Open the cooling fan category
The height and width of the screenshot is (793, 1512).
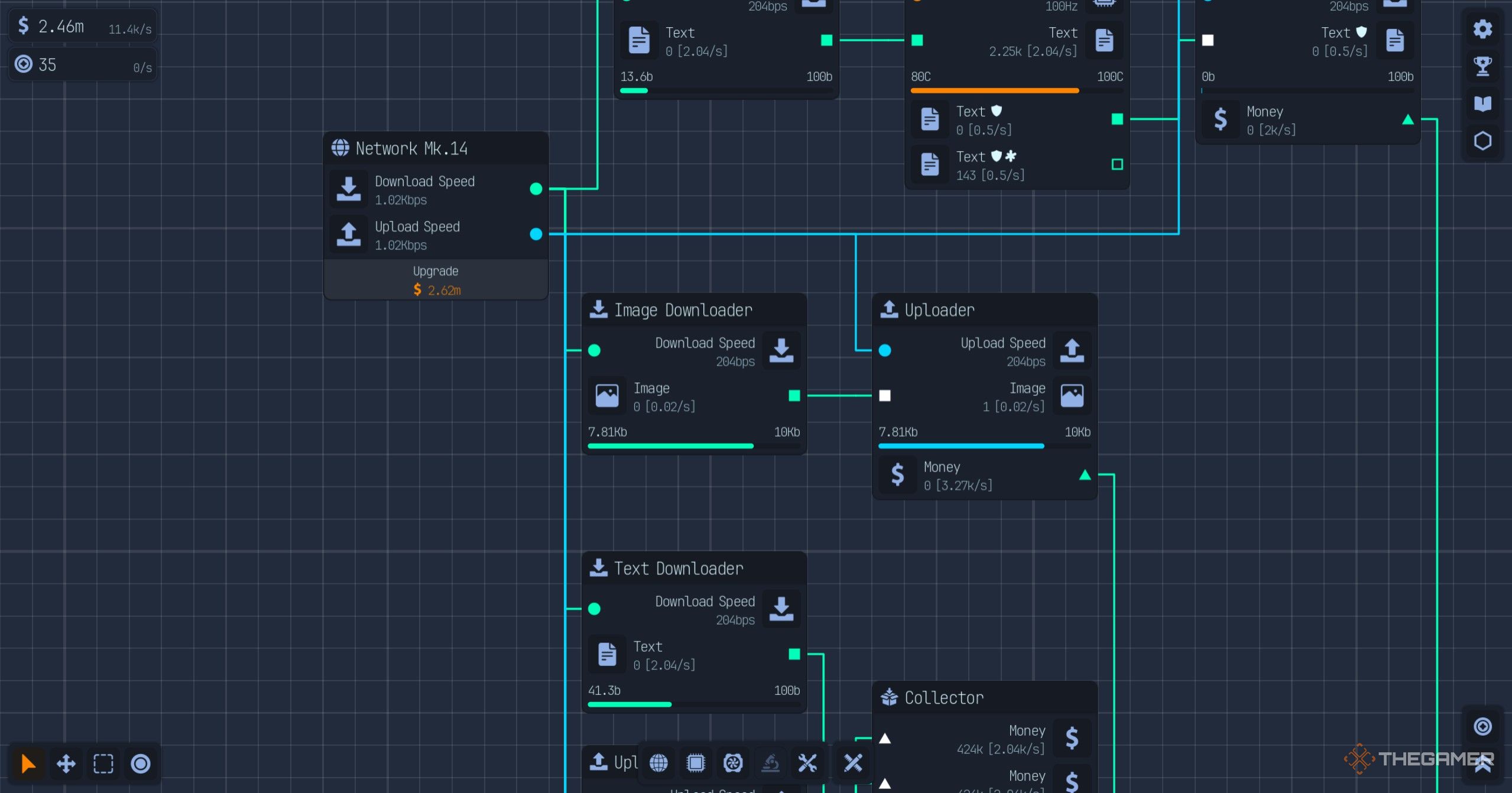click(733, 763)
